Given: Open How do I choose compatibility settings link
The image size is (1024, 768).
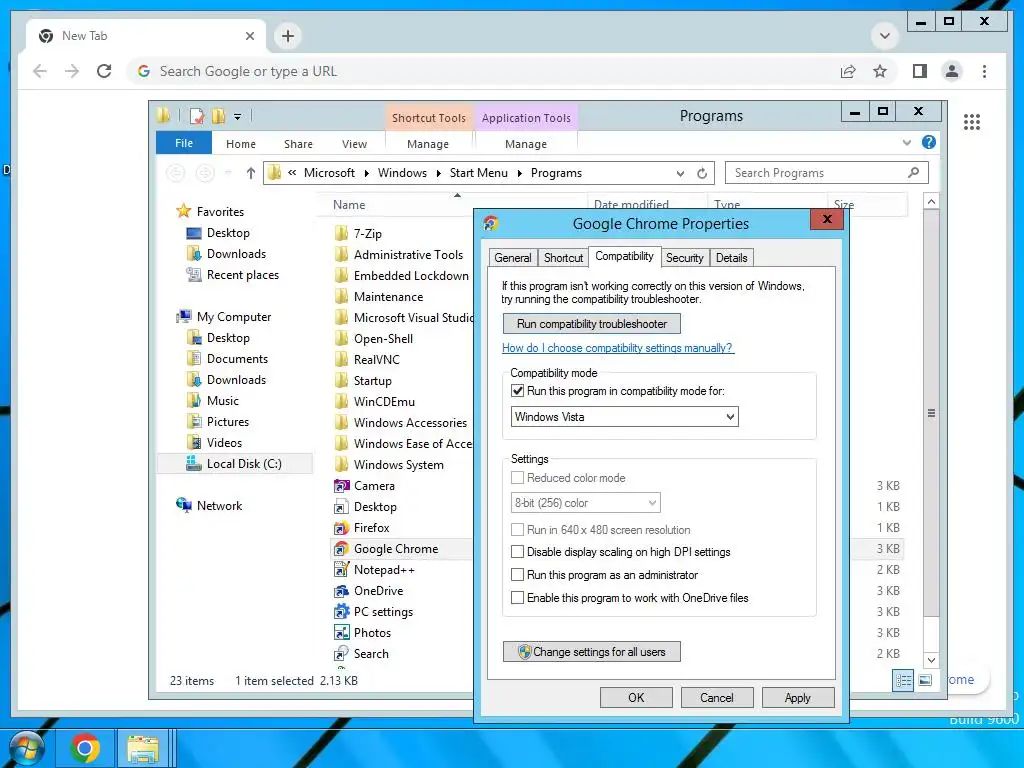Looking at the screenshot, I should click(x=618, y=348).
